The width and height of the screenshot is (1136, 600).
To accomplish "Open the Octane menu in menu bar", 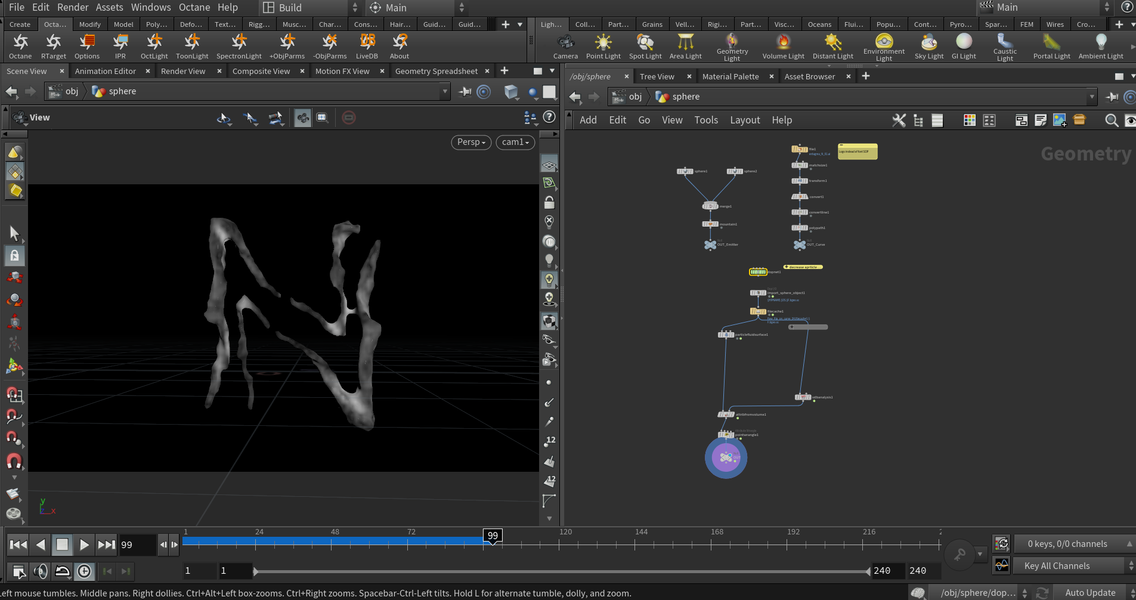I will (194, 7).
